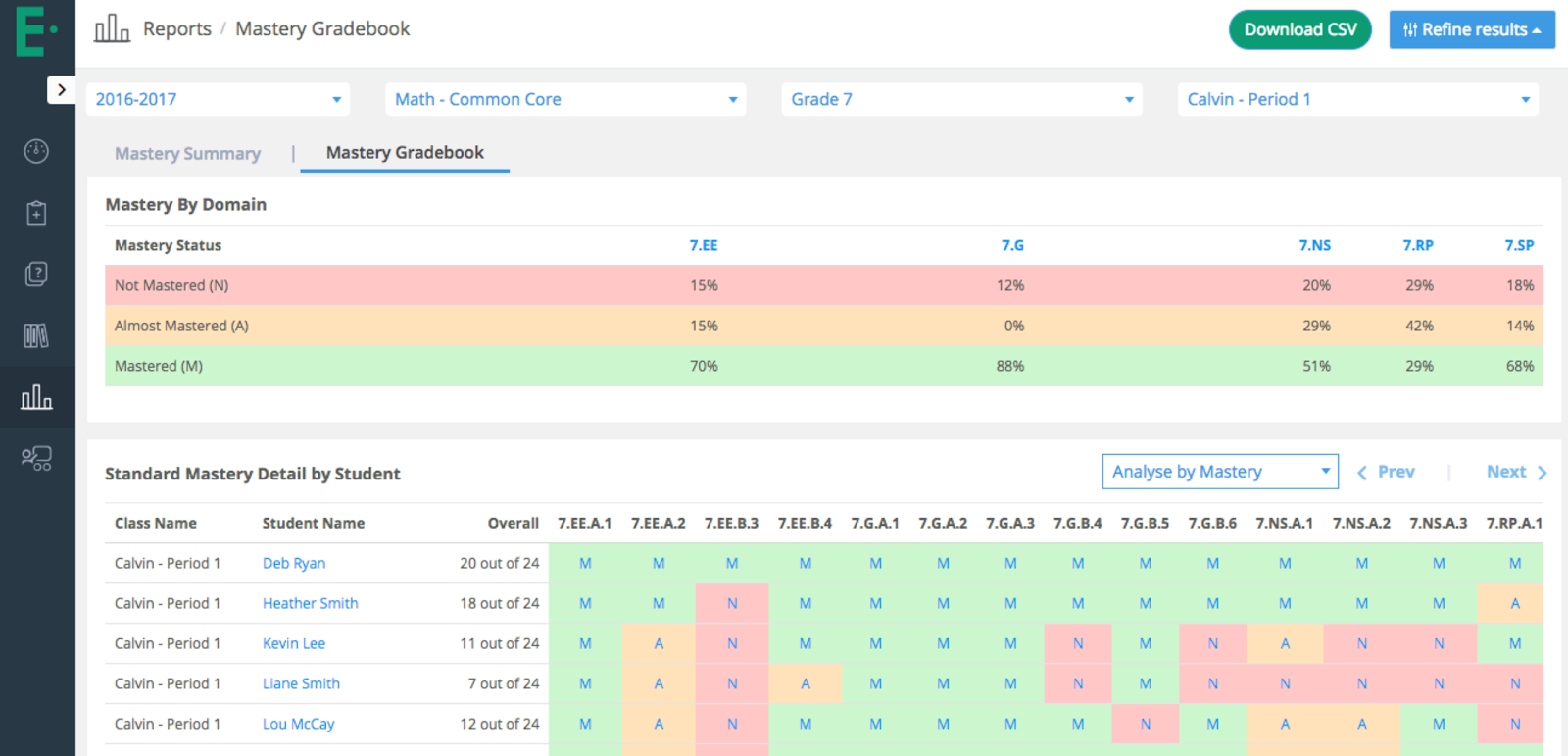Open the manage class icon in sidebar
1568x756 pixels.
pyautogui.click(x=36, y=458)
